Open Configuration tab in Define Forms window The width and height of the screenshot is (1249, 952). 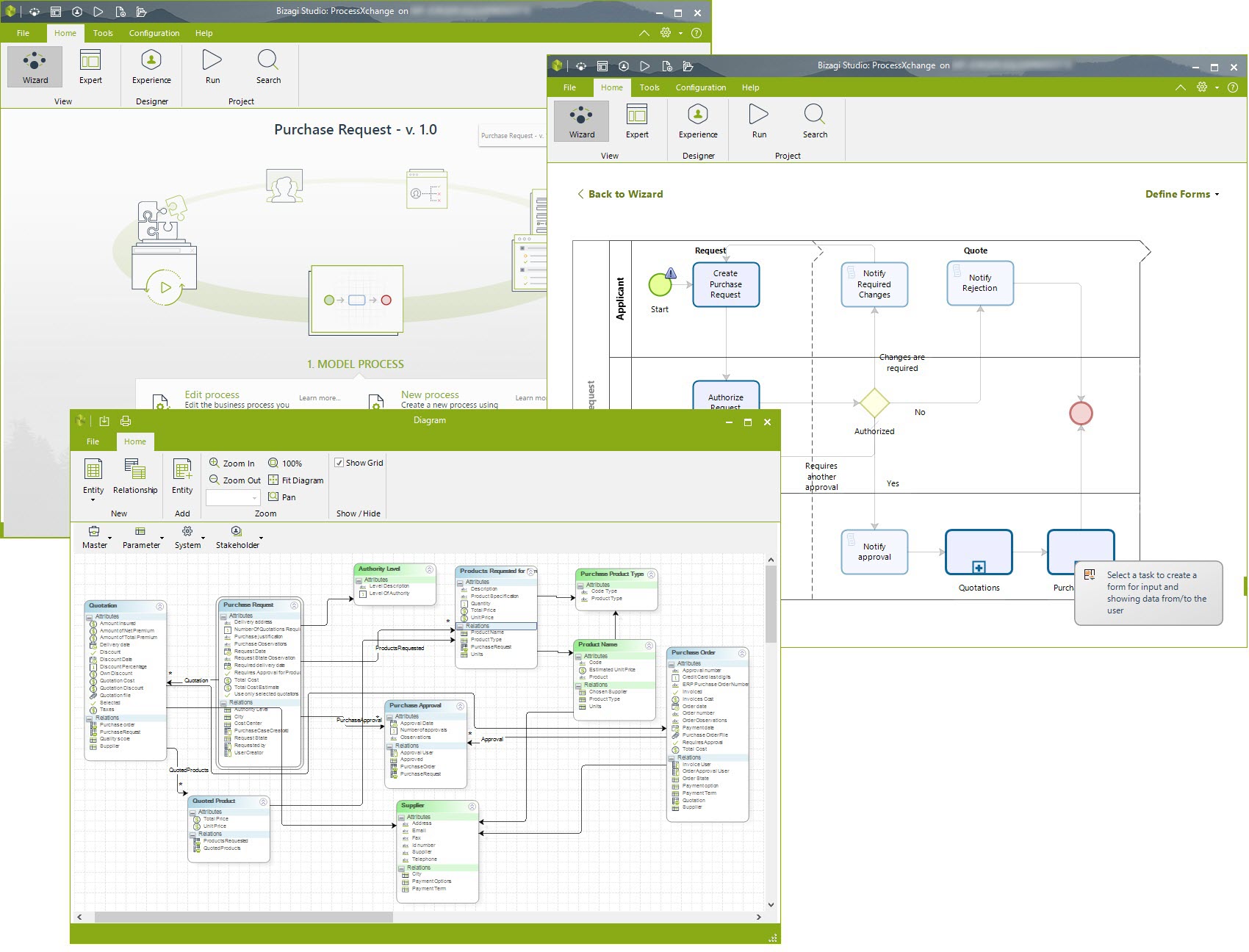coord(700,87)
